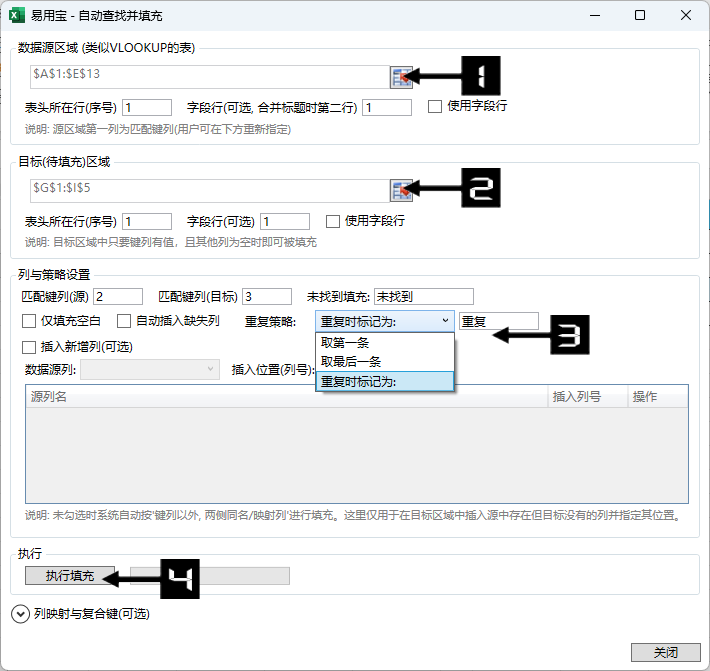This screenshot has width=710, height=671.
Task: Check the 仅填充空白 option
Action: click(x=29, y=321)
